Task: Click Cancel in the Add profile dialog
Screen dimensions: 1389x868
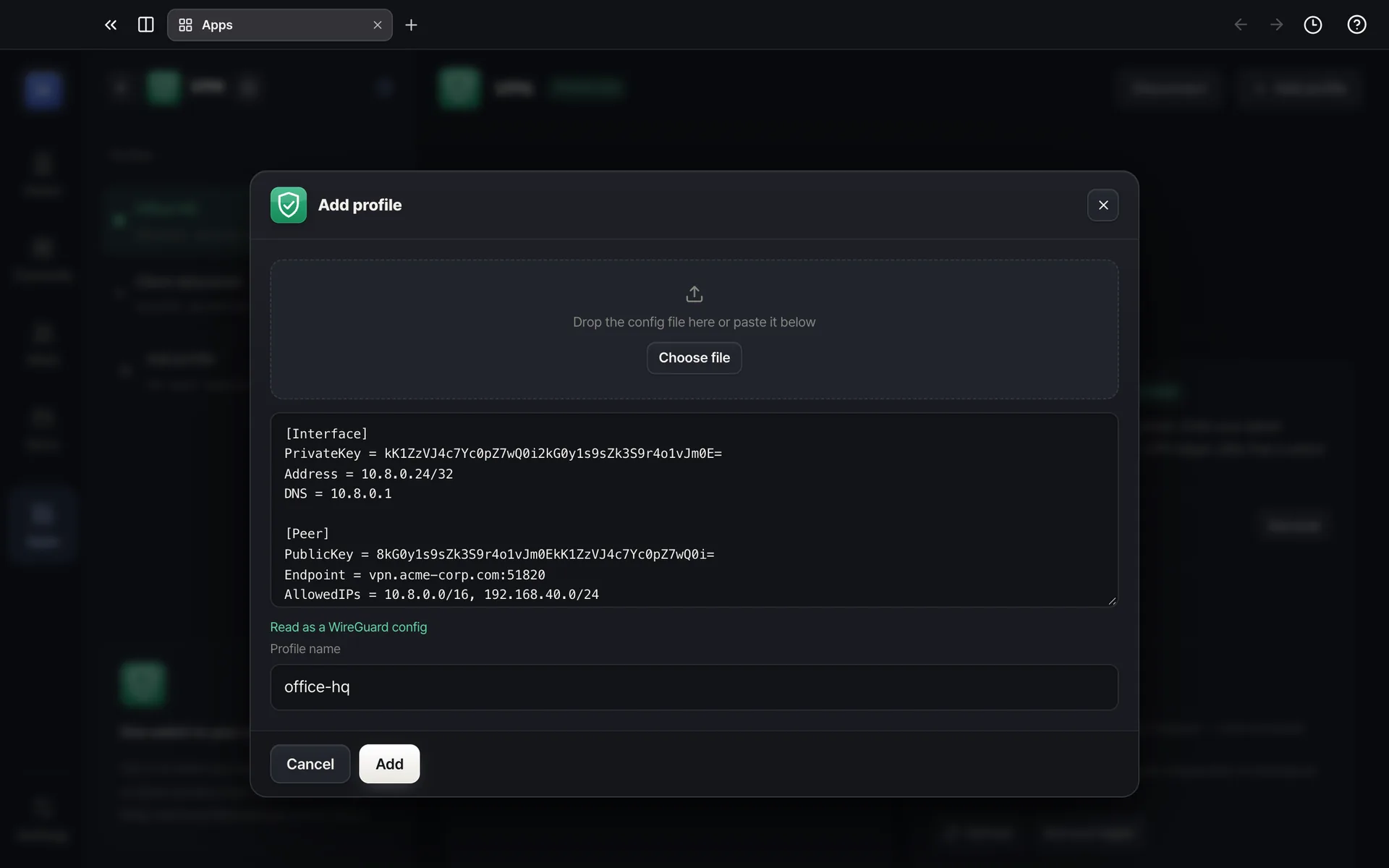Action: pyautogui.click(x=310, y=764)
